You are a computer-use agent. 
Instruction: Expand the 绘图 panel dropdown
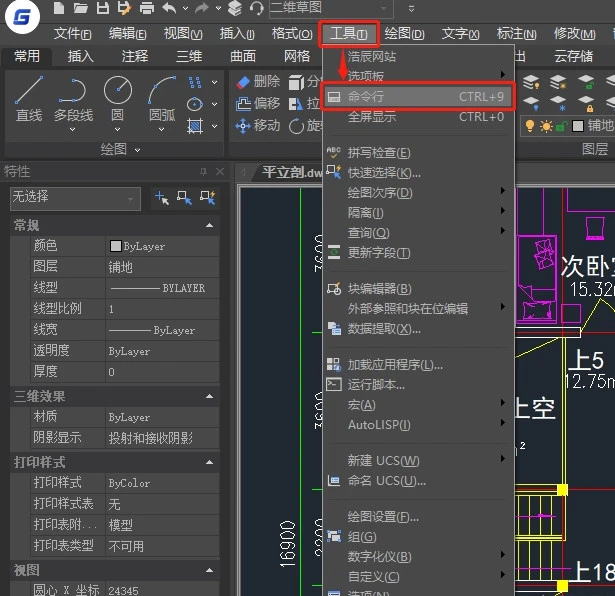point(137,150)
